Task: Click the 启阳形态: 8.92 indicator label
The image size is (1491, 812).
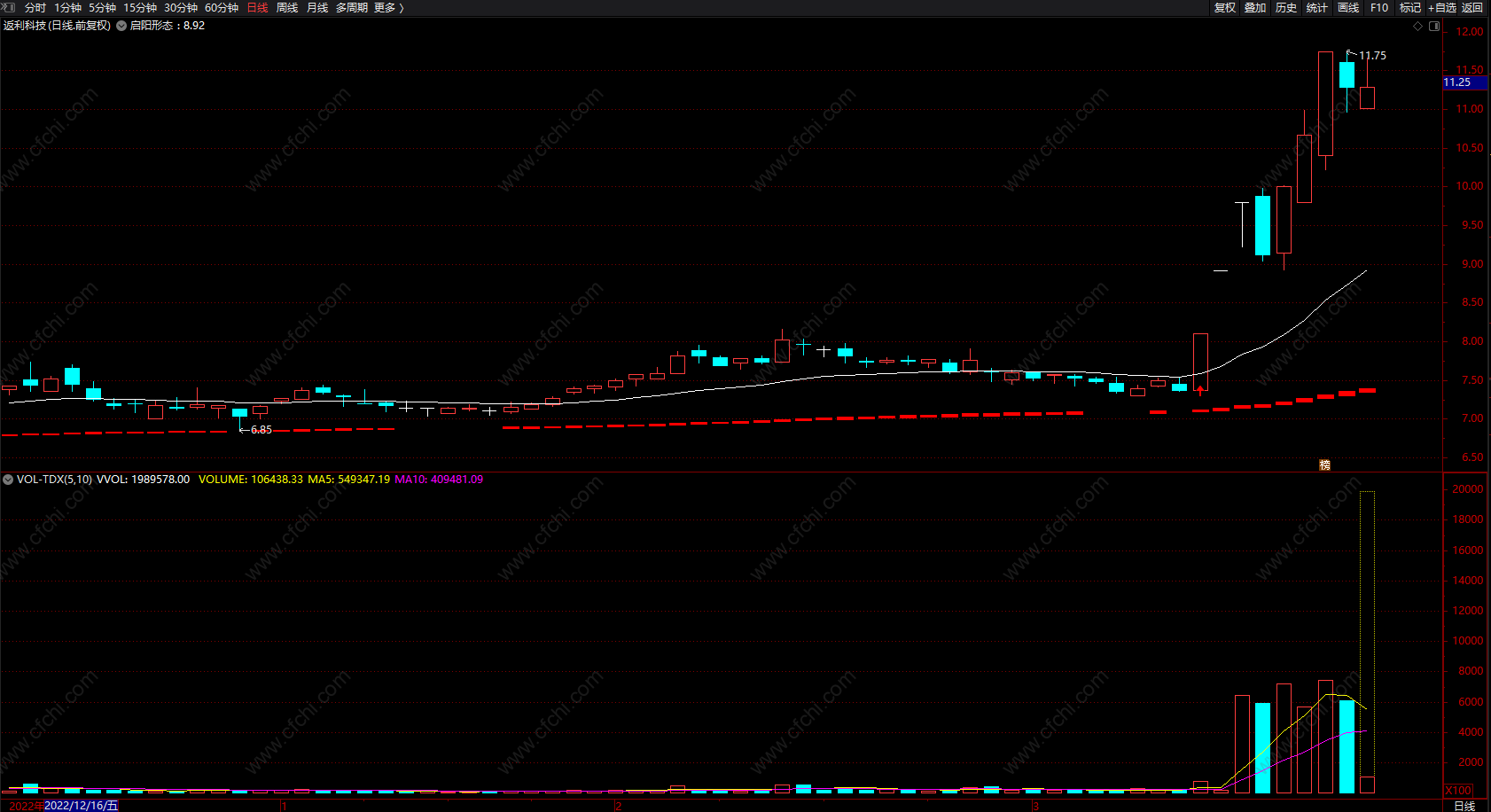Action: (x=168, y=26)
